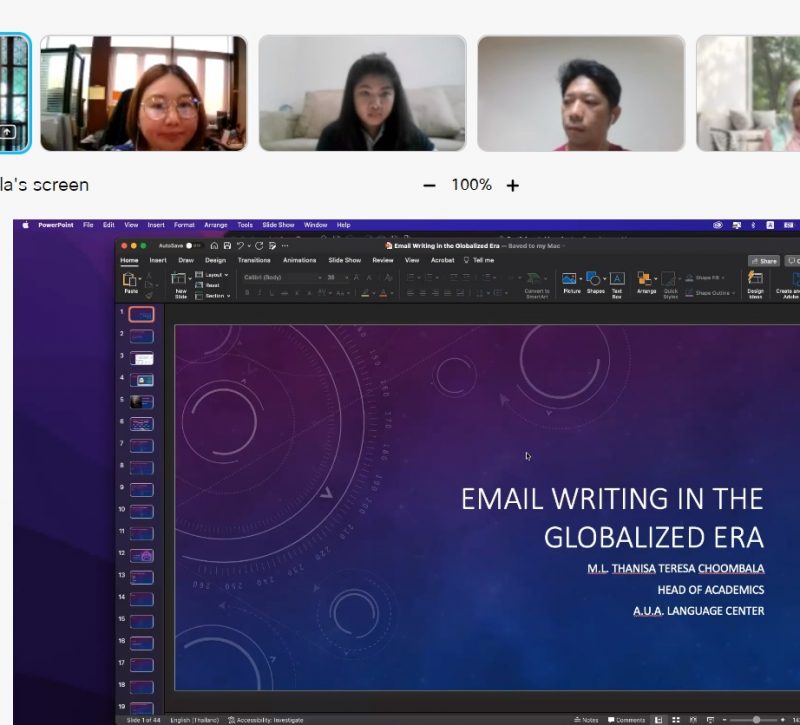Click the New Slide icon

coord(179,279)
